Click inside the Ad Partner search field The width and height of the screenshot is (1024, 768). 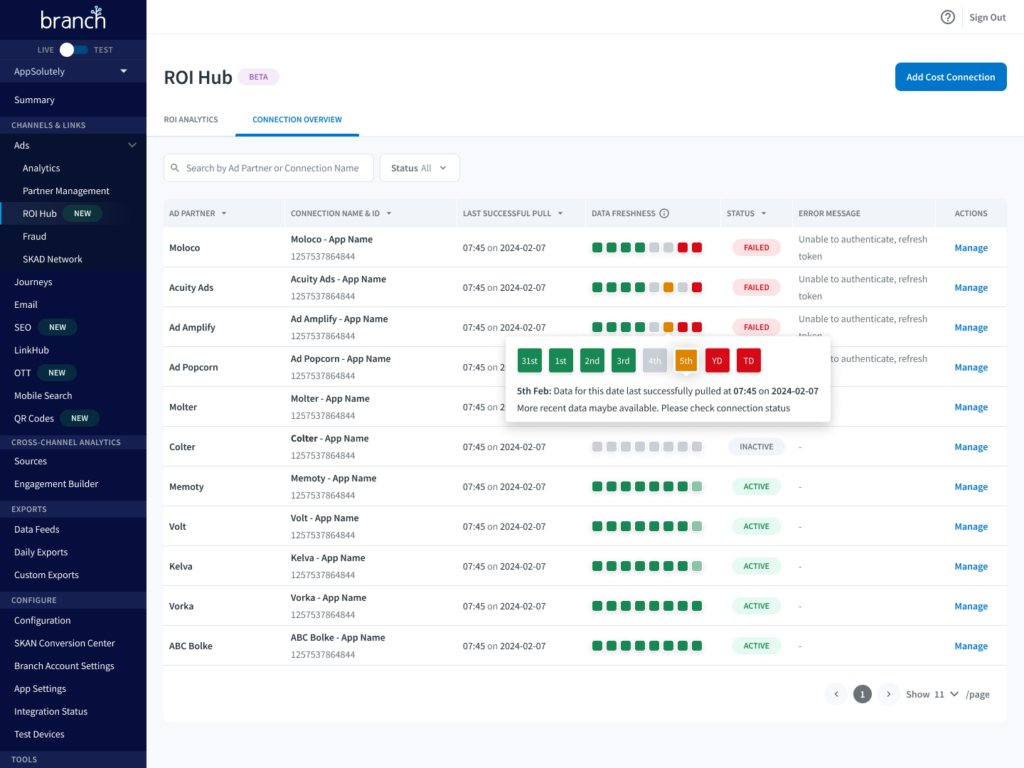click(270, 168)
